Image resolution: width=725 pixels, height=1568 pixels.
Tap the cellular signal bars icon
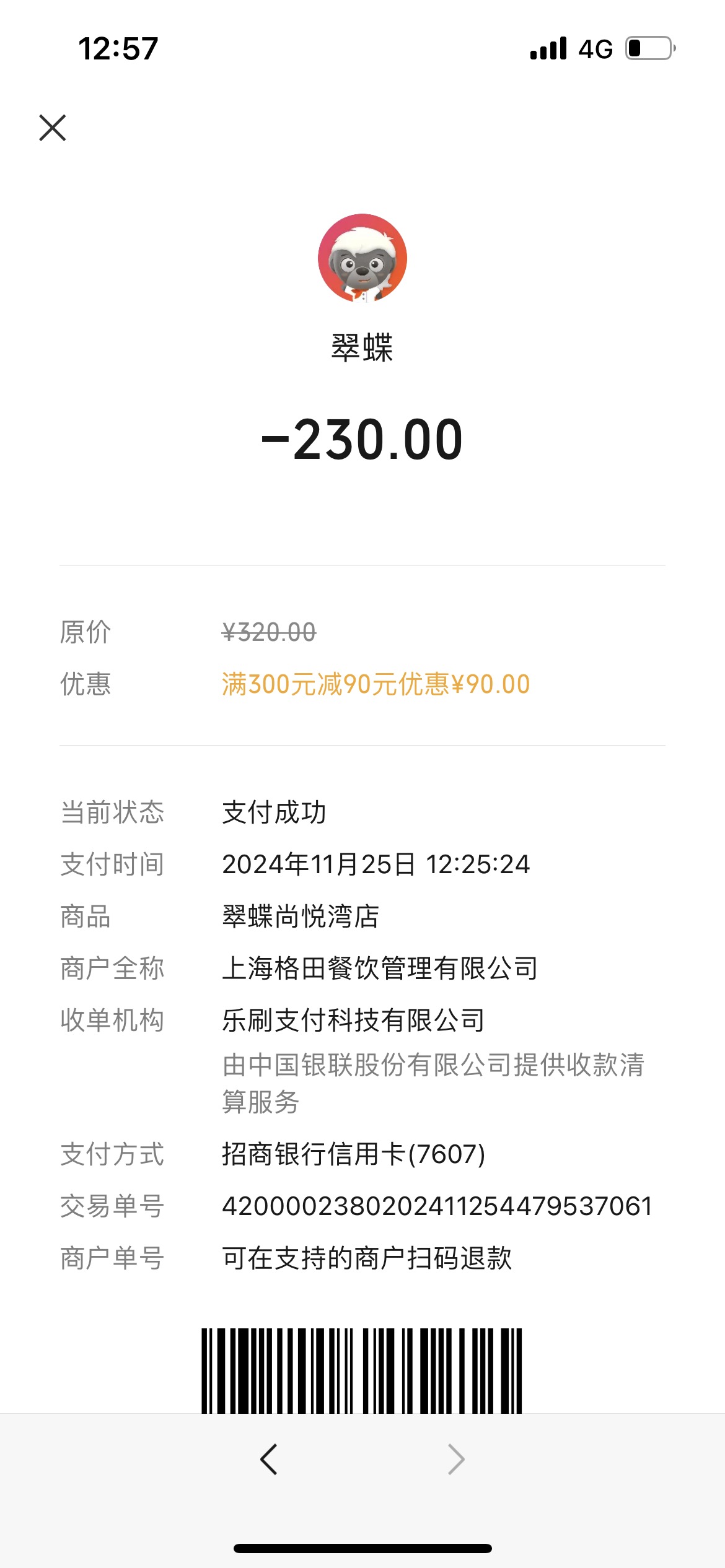[548, 48]
